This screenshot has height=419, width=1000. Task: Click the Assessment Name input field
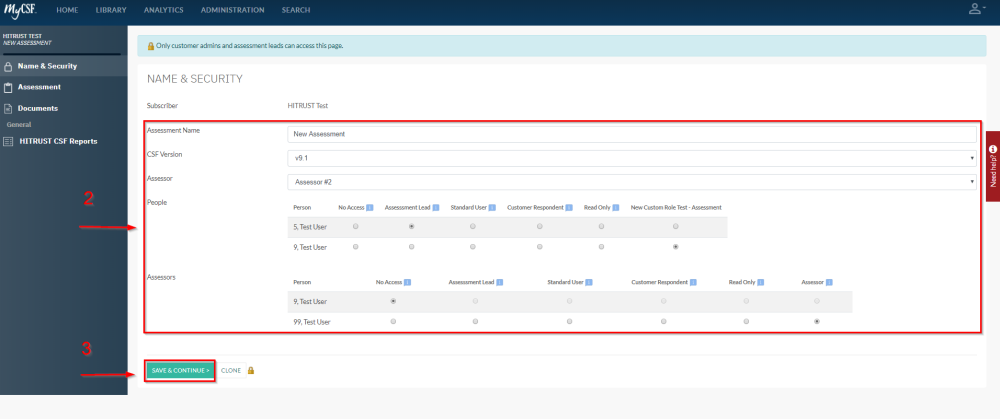pyautogui.click(x=631, y=135)
